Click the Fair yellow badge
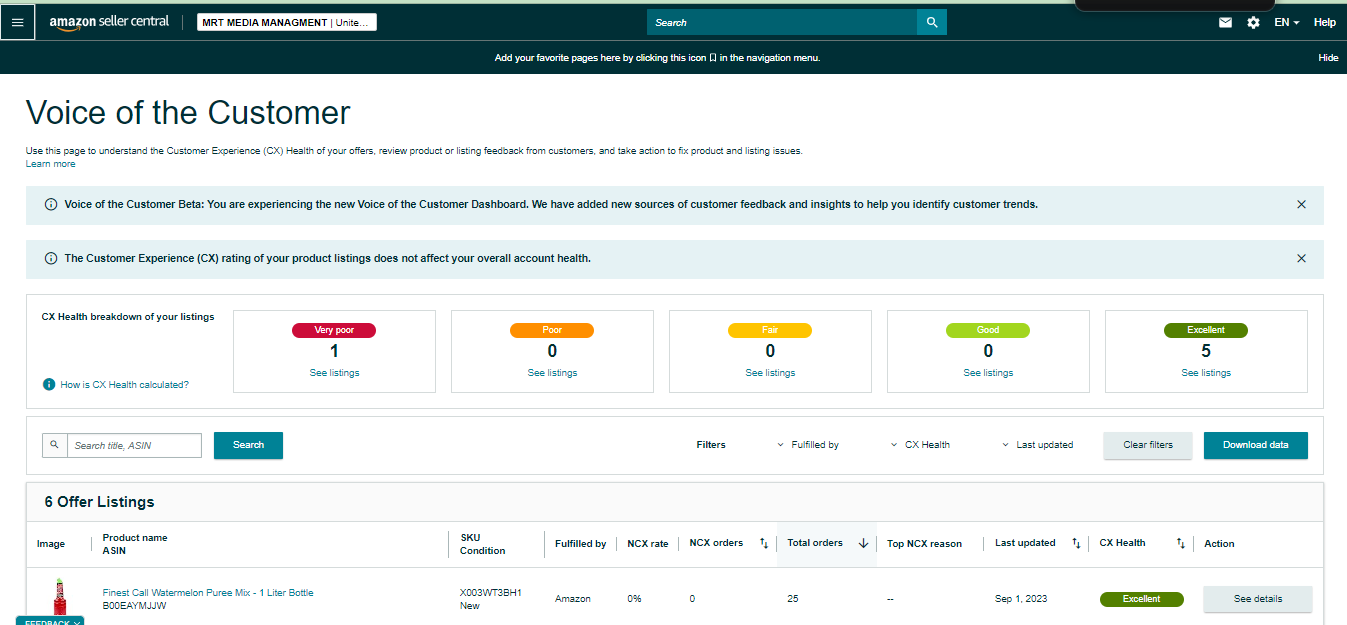The width and height of the screenshot is (1347, 625). (x=770, y=330)
